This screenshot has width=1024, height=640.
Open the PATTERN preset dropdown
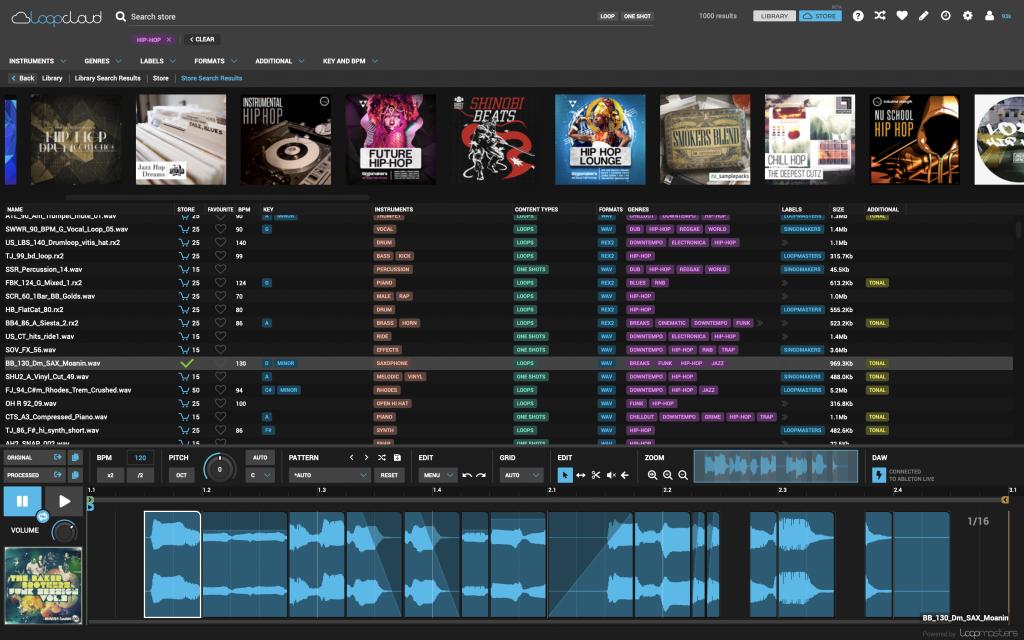click(x=330, y=475)
